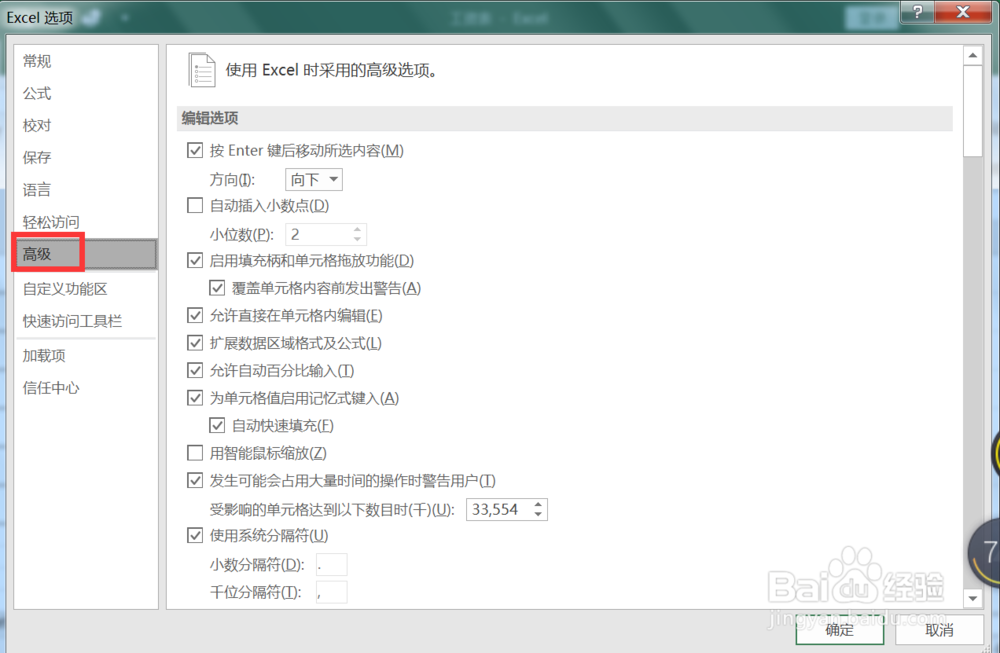The width and height of the screenshot is (1000, 653).
Task: Decrease 小位数 with the down arrow
Action: pyautogui.click(x=358, y=239)
